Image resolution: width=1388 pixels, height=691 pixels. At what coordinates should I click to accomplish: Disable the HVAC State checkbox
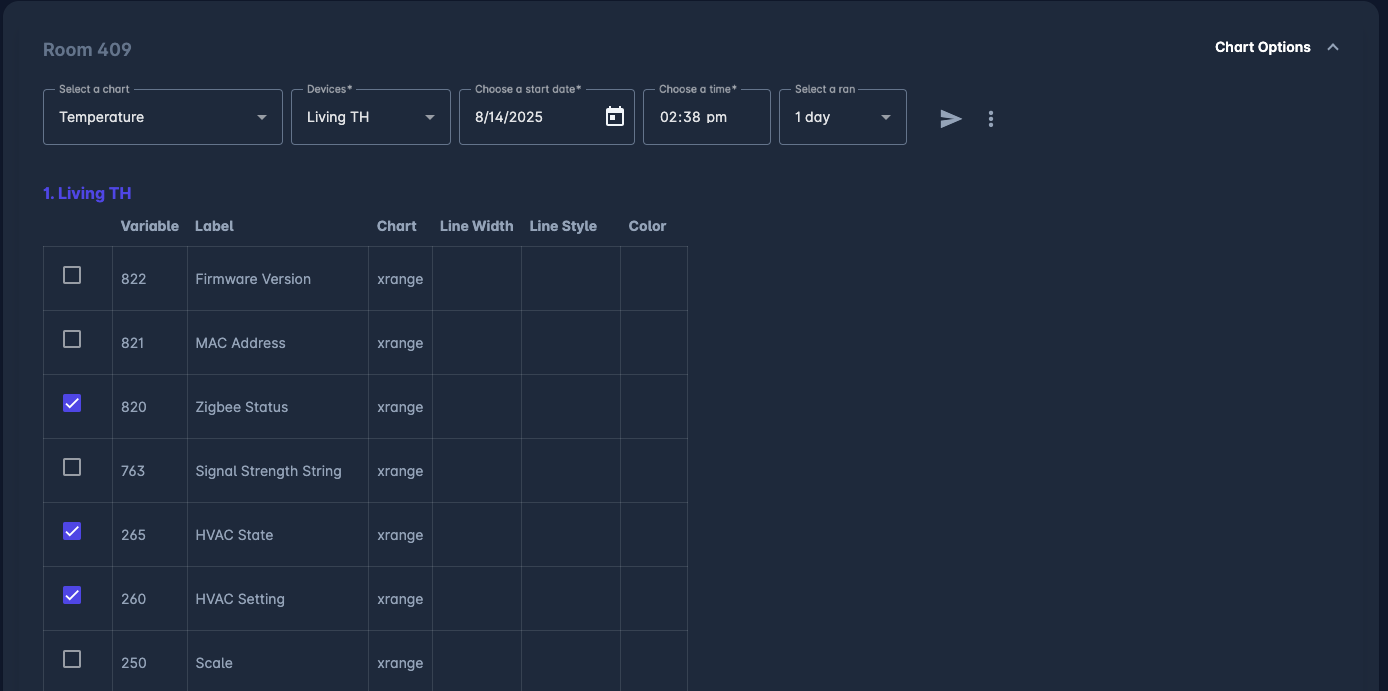click(72, 531)
